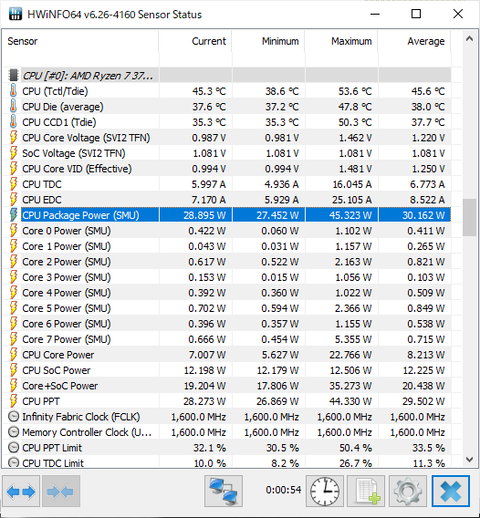Click the lightning icon beside Core 0 Power

pos(13,231)
